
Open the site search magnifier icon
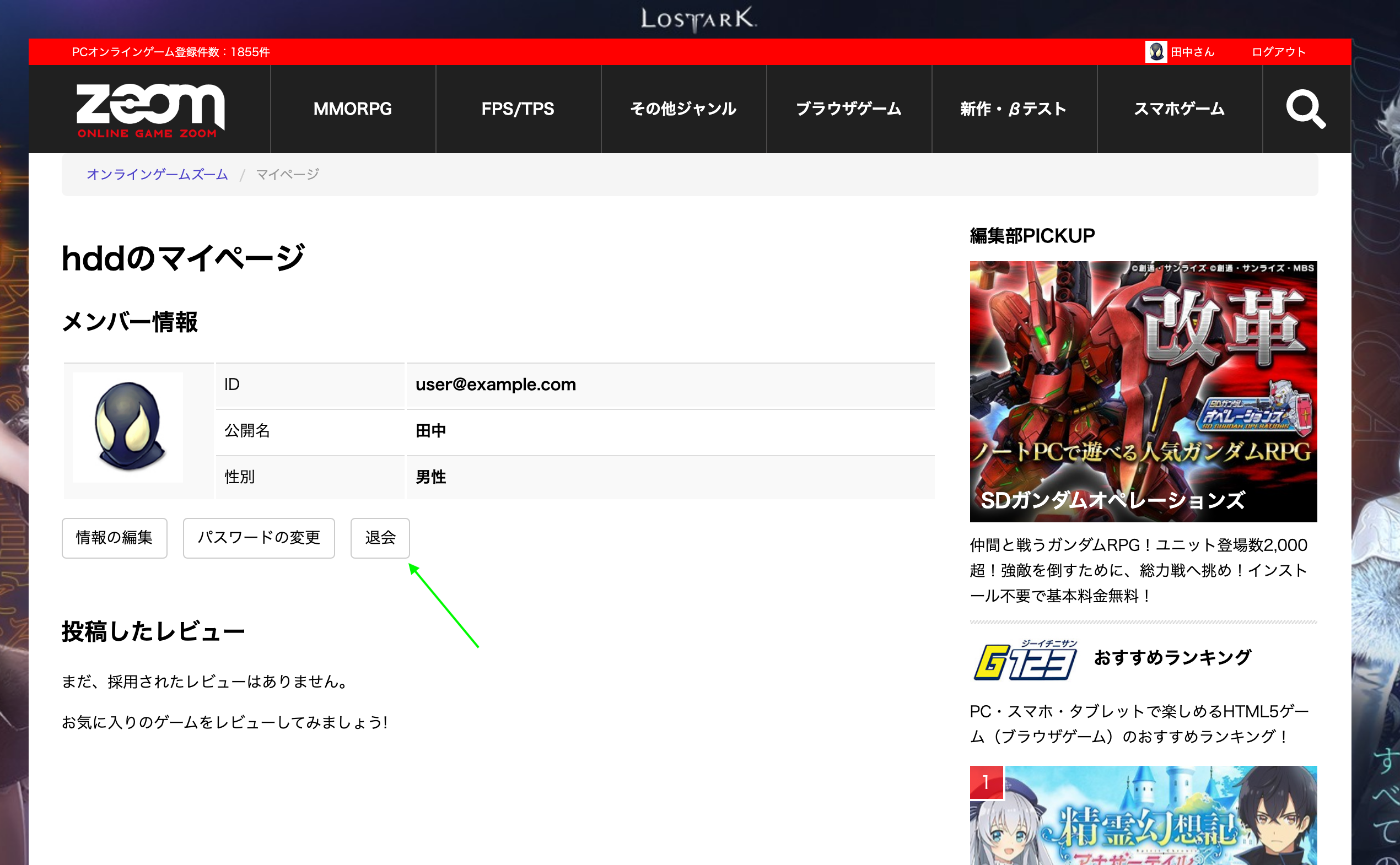coord(1306,109)
